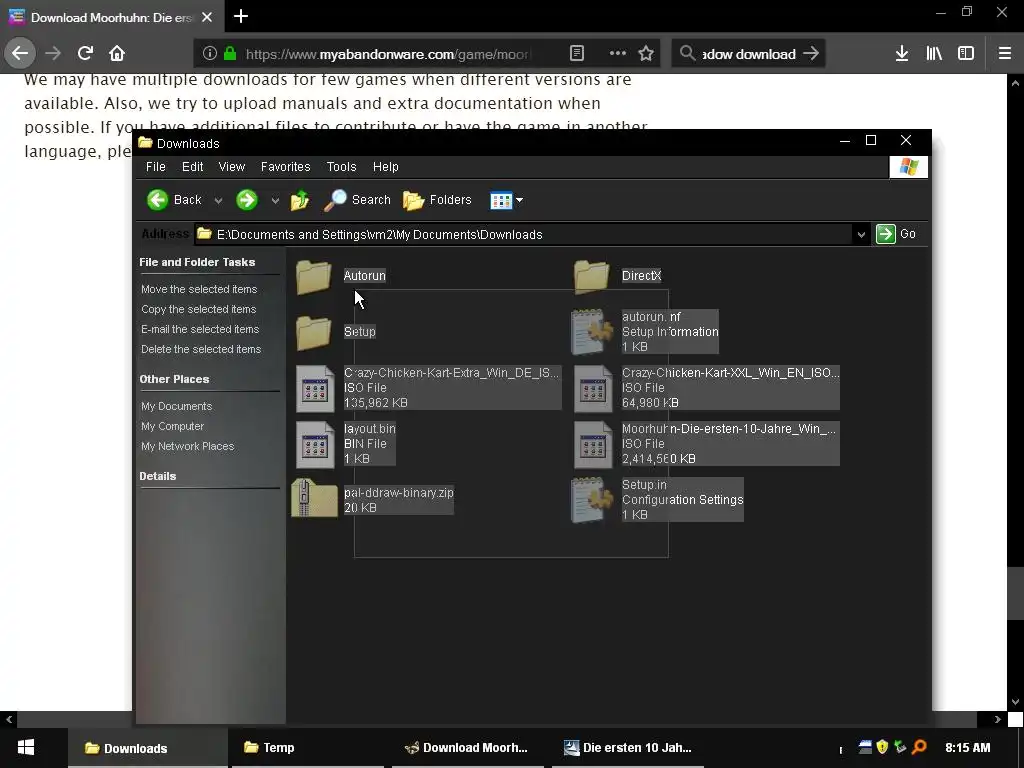Select the Crazy-Chicken-Kart-XXL ISO file icon

(x=593, y=389)
